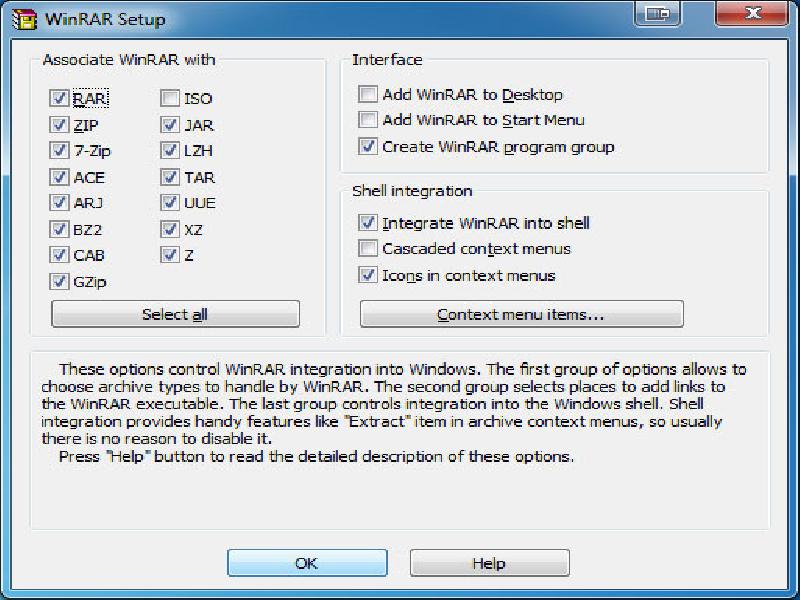Uncheck the TAR association

pos(170,177)
